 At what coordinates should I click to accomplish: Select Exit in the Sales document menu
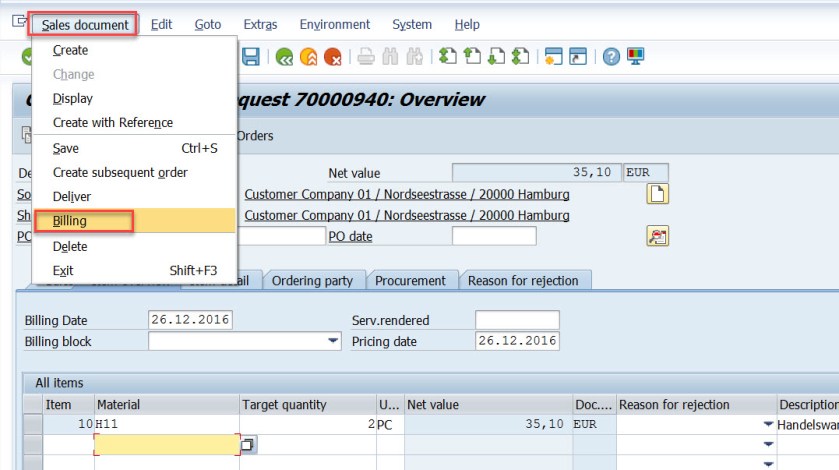(x=135, y=270)
